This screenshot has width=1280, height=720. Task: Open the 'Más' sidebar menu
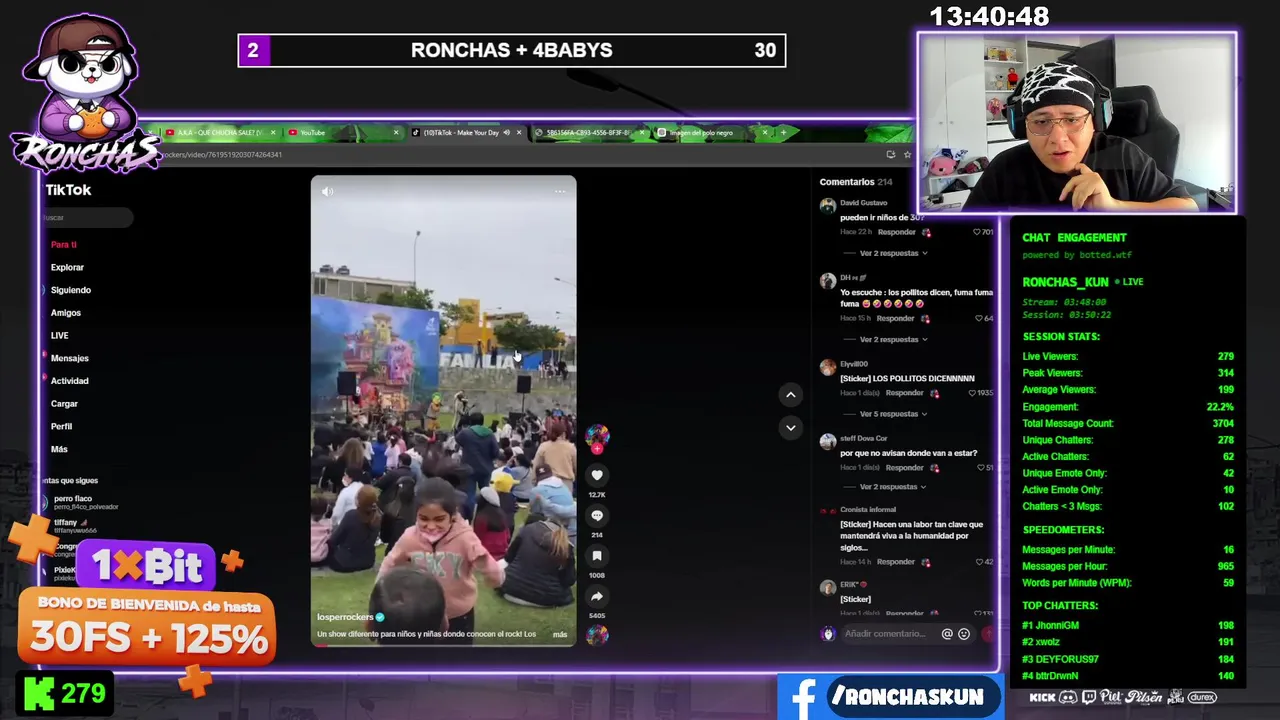[x=60, y=449]
